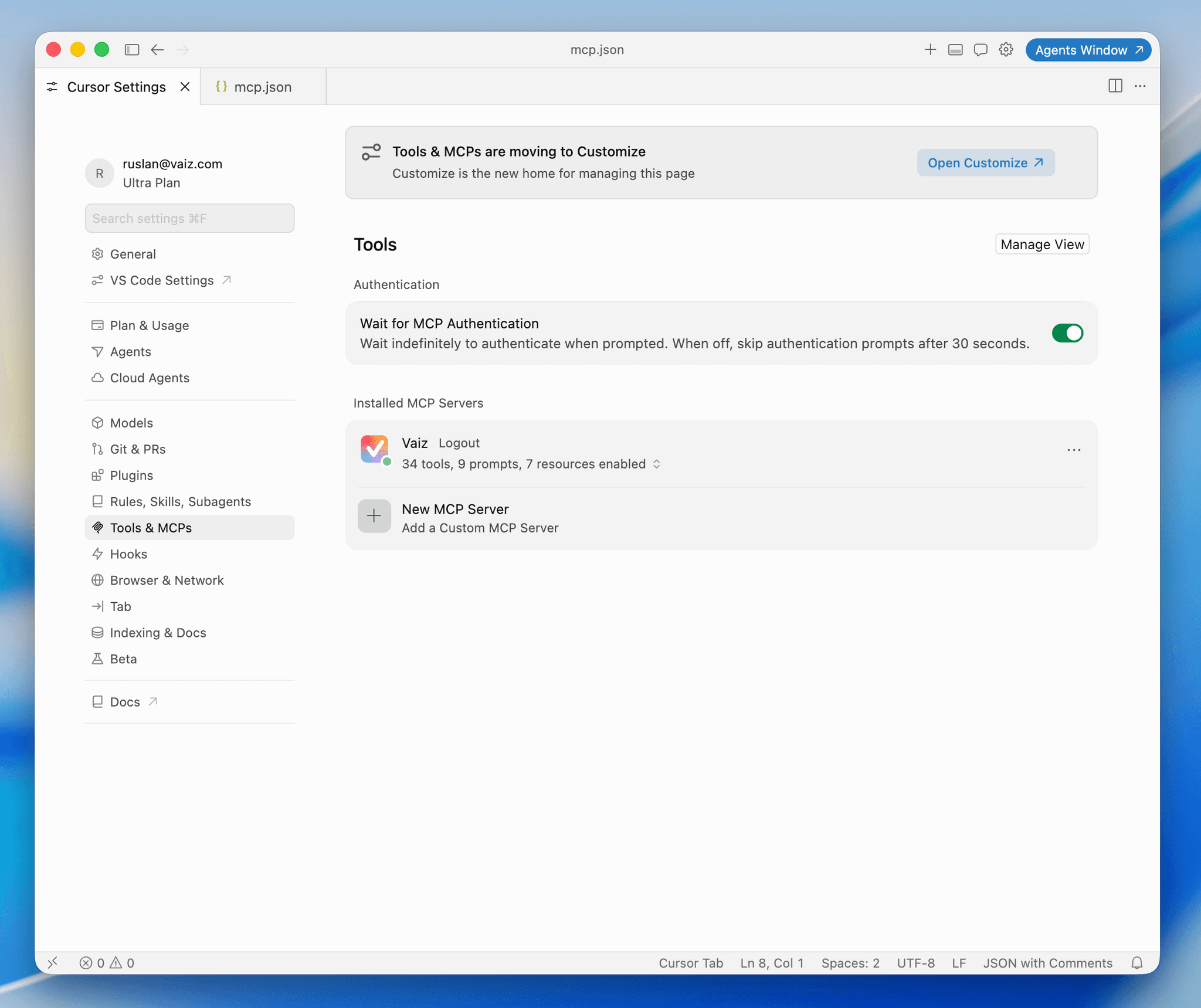Turn off Wait for MCP Authentication
This screenshot has width=1201, height=1008.
coord(1067,333)
